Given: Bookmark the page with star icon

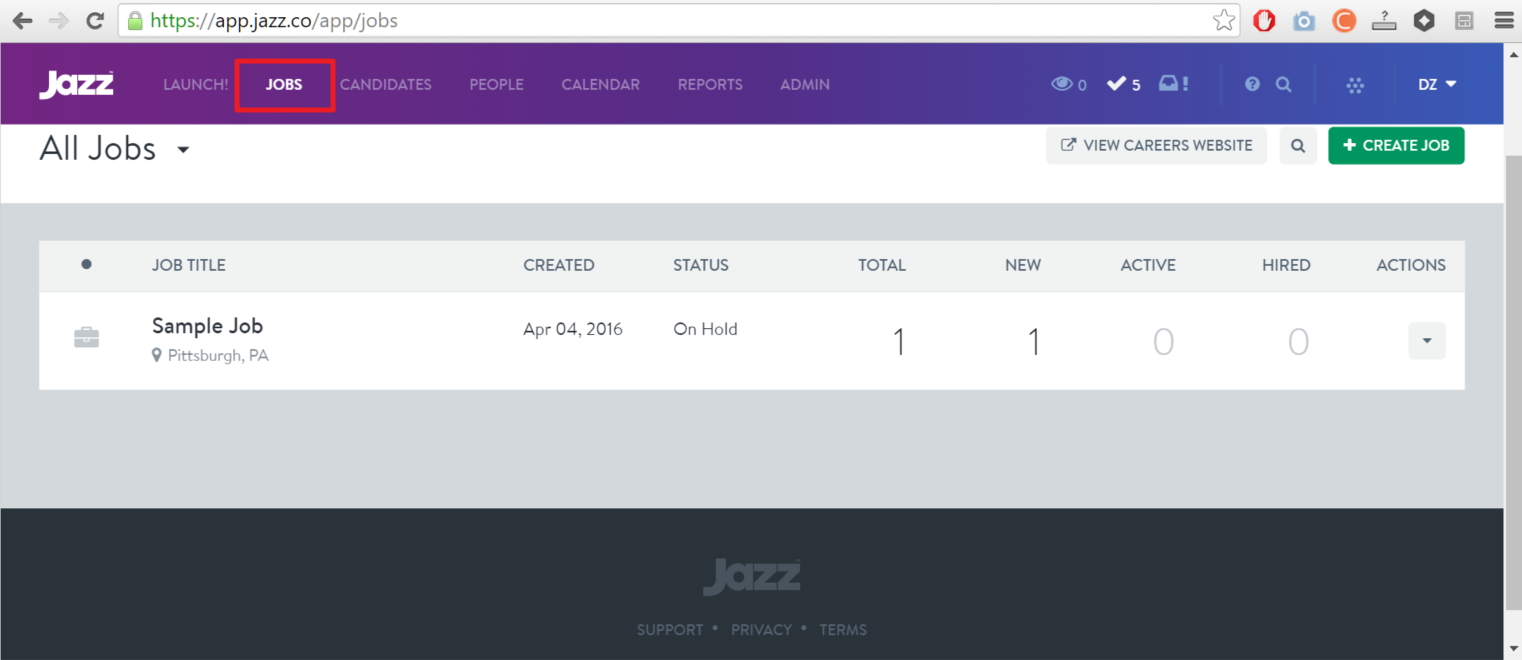Looking at the screenshot, I should (1223, 20).
